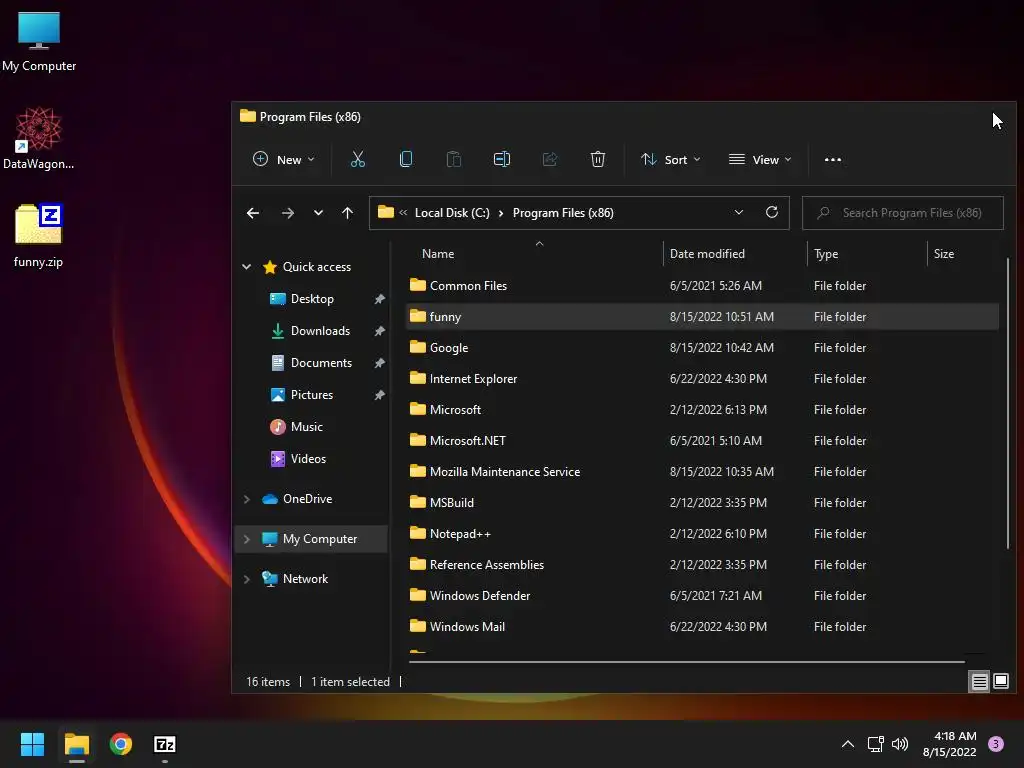Viewport: 1024px width, 768px height.
Task: Select DataWagon desktop shortcut
Action: 39,138
